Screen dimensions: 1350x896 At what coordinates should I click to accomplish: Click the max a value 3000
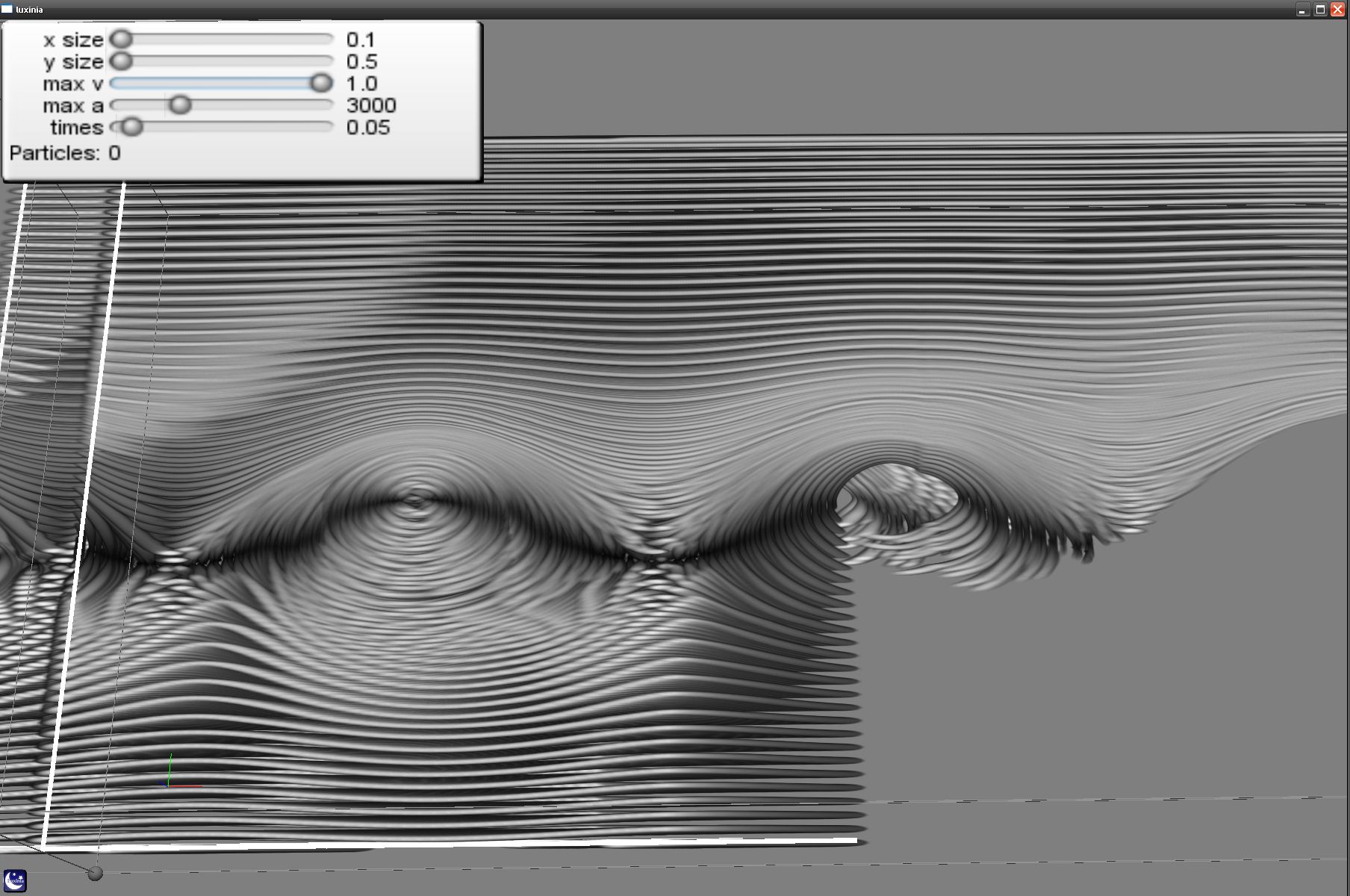(x=371, y=105)
